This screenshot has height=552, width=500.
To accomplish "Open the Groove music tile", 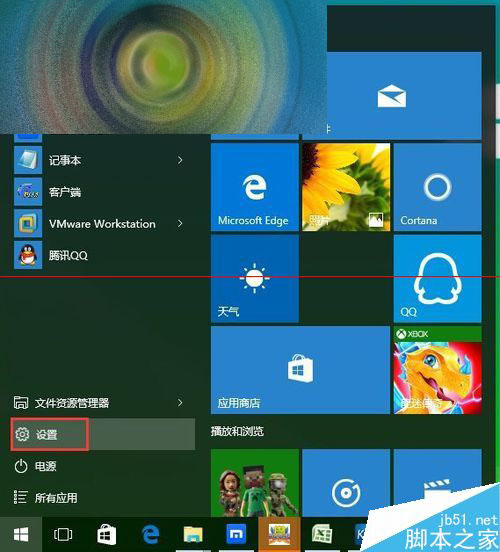I will [346, 483].
